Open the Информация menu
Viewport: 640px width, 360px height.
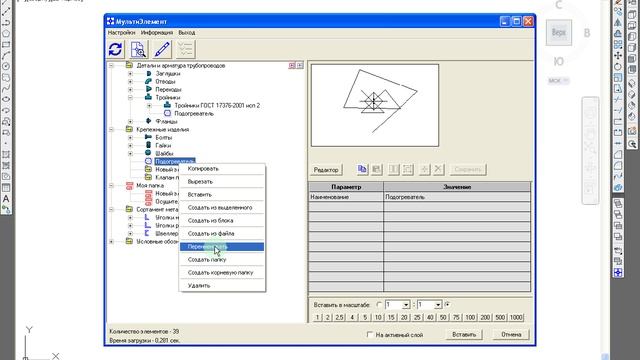point(157,32)
